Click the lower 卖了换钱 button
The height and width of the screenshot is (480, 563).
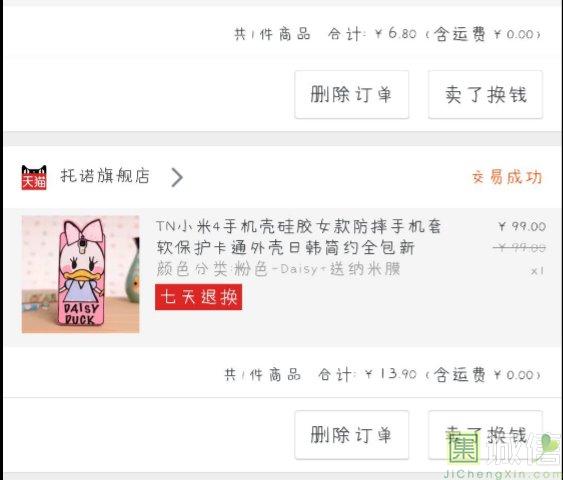click(485, 435)
